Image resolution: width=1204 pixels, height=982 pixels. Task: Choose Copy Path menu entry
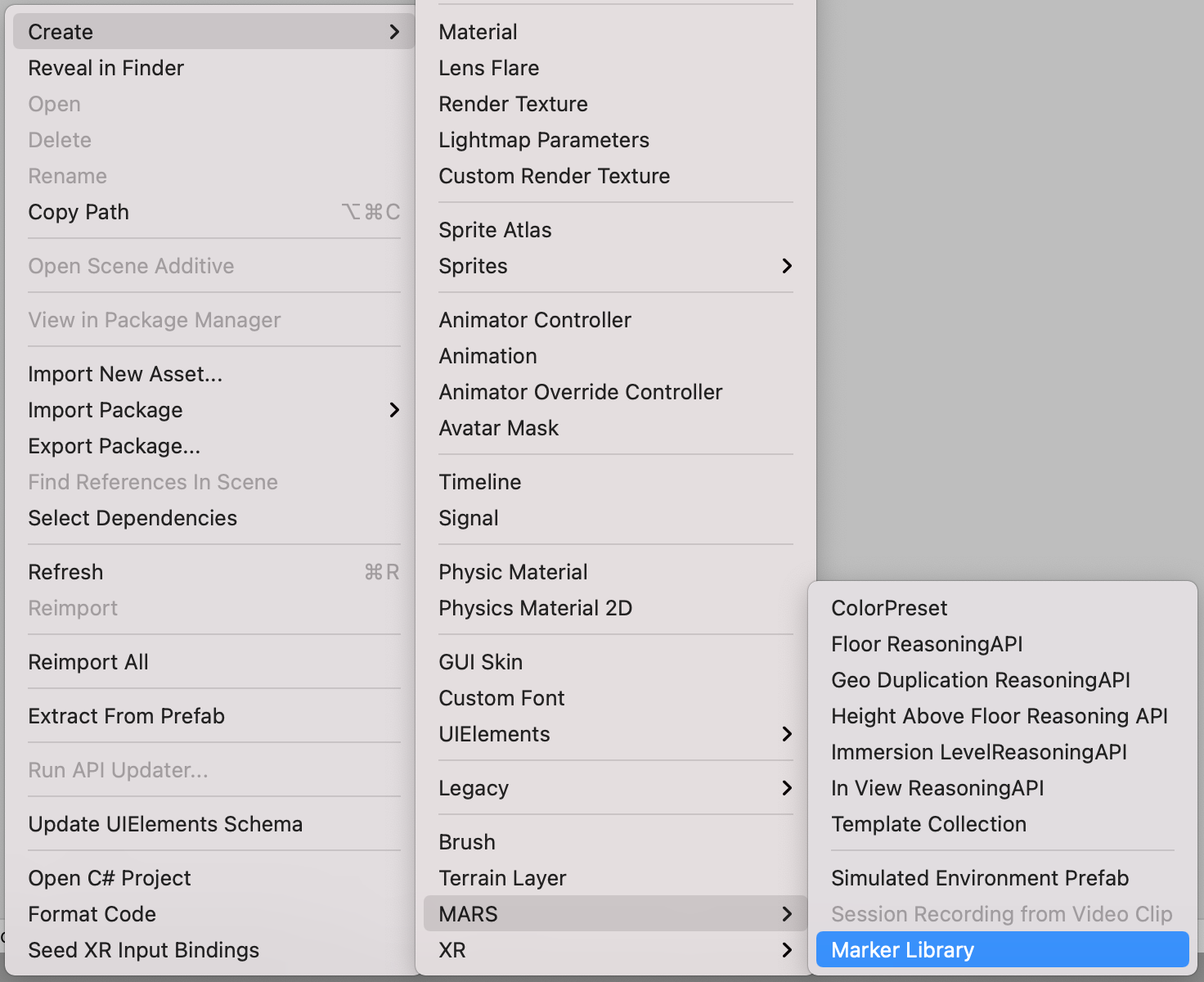(x=79, y=212)
